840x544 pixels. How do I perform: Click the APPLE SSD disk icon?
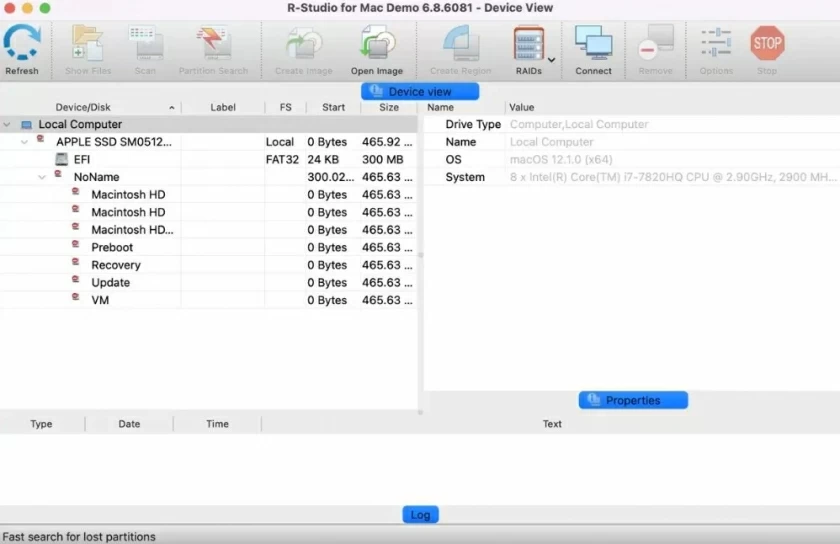(40, 139)
